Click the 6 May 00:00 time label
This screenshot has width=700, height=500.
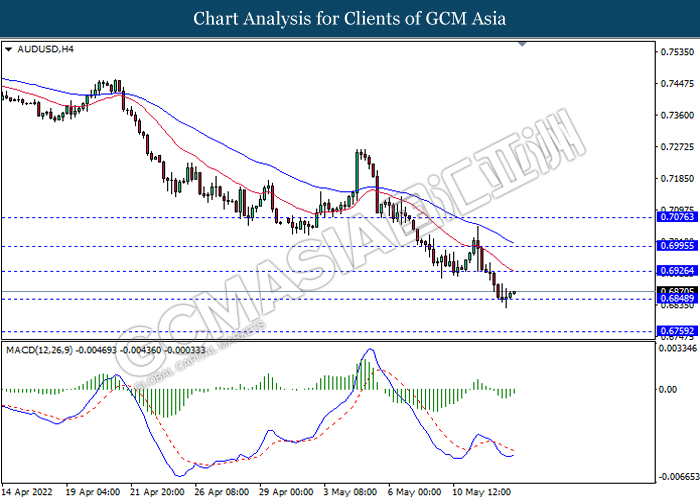click(x=415, y=492)
